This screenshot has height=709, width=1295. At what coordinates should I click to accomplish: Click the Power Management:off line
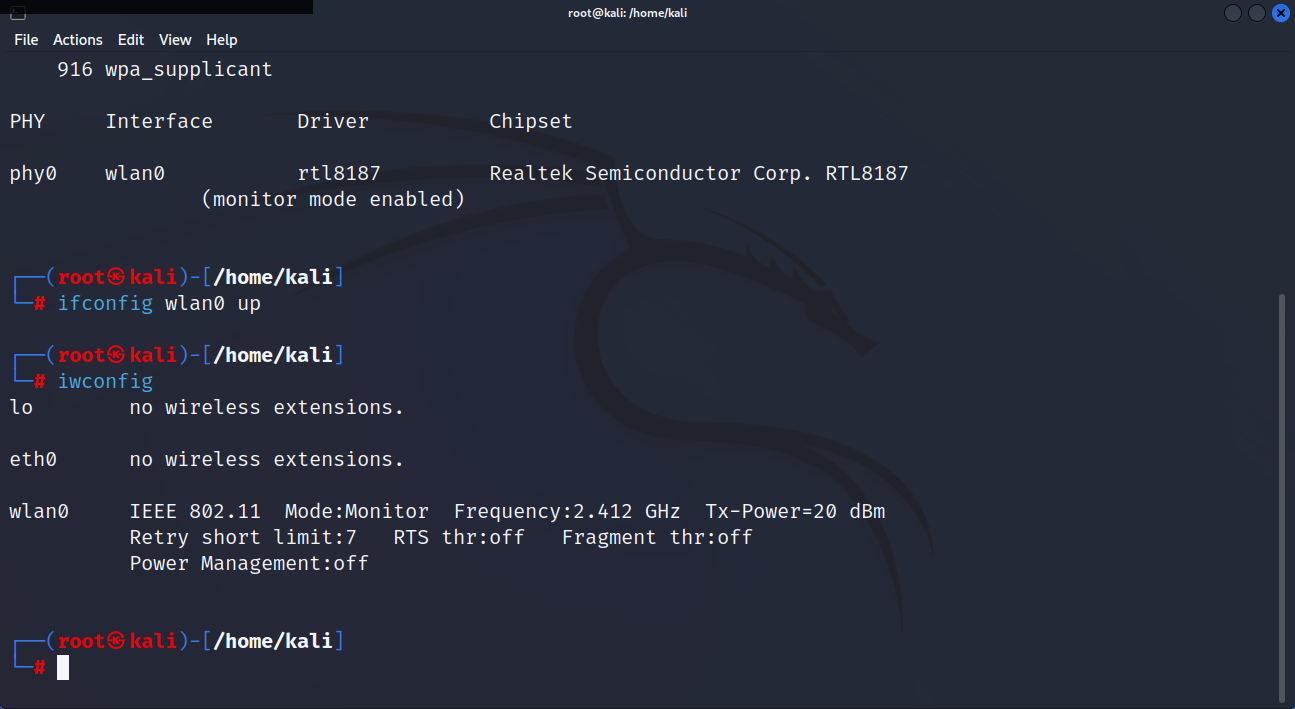coord(249,564)
